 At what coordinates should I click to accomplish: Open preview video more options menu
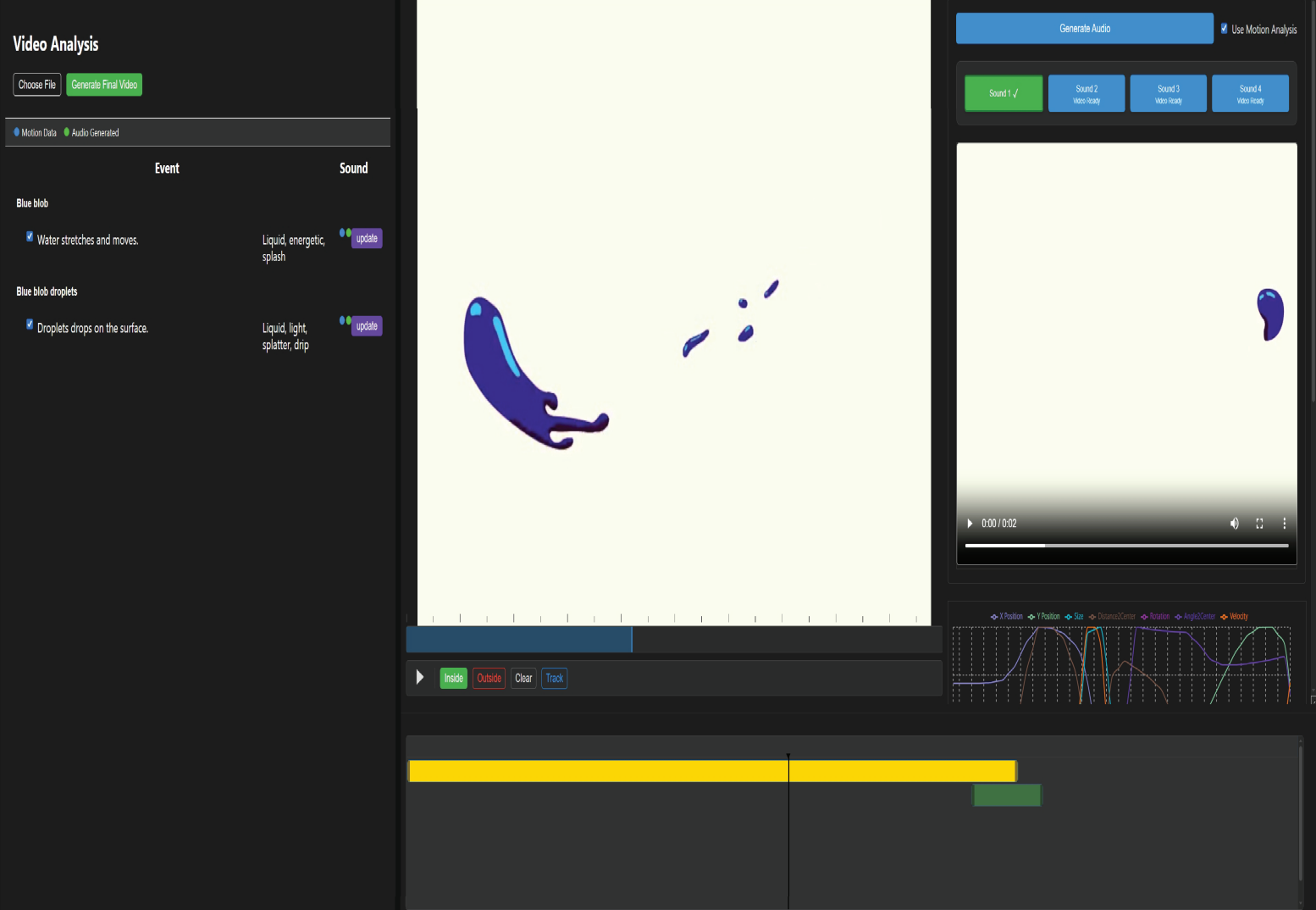pos(1284,524)
